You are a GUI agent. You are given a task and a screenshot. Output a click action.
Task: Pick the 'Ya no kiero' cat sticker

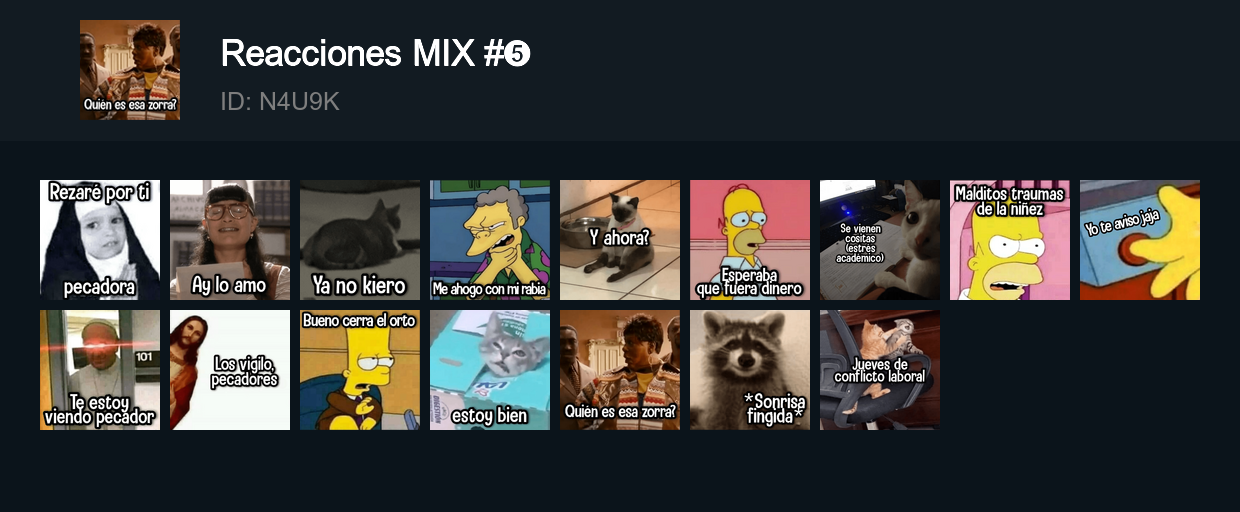point(360,240)
